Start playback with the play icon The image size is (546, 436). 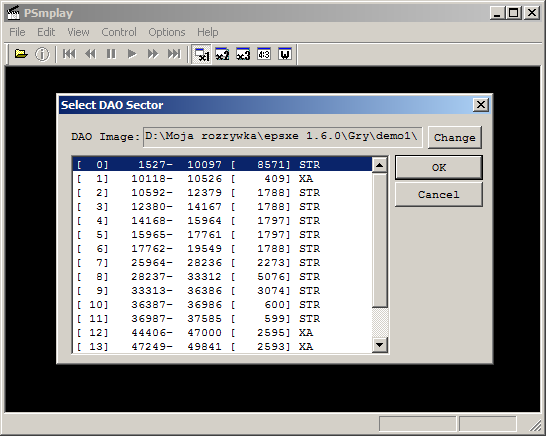132,54
